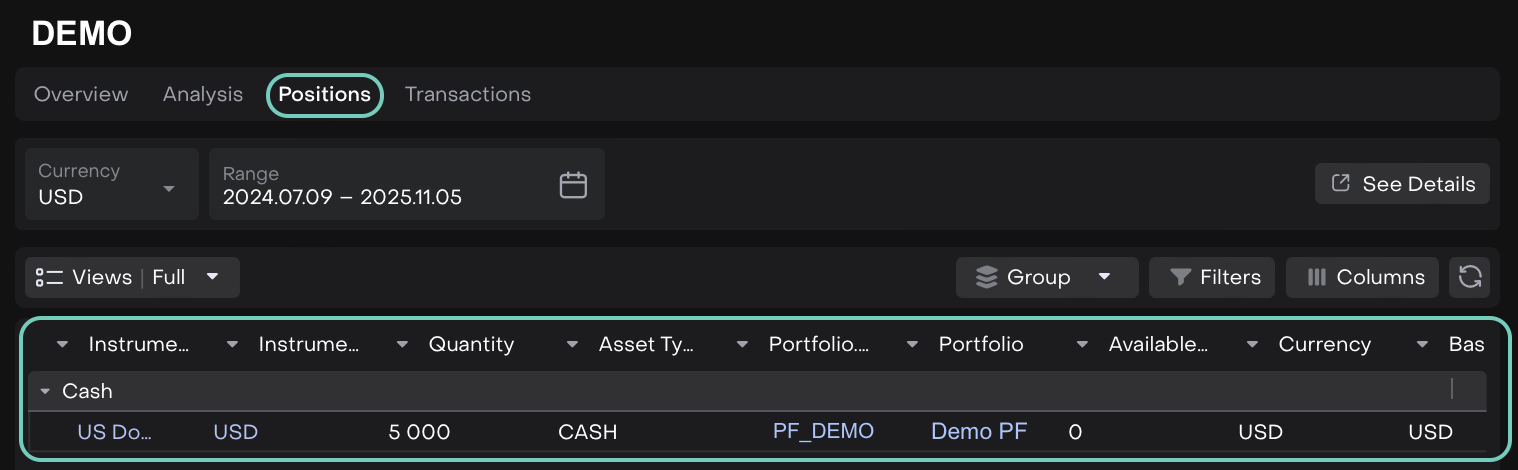Click the external link icon in See Details
This screenshot has height=470, width=1518.
coord(1341,184)
